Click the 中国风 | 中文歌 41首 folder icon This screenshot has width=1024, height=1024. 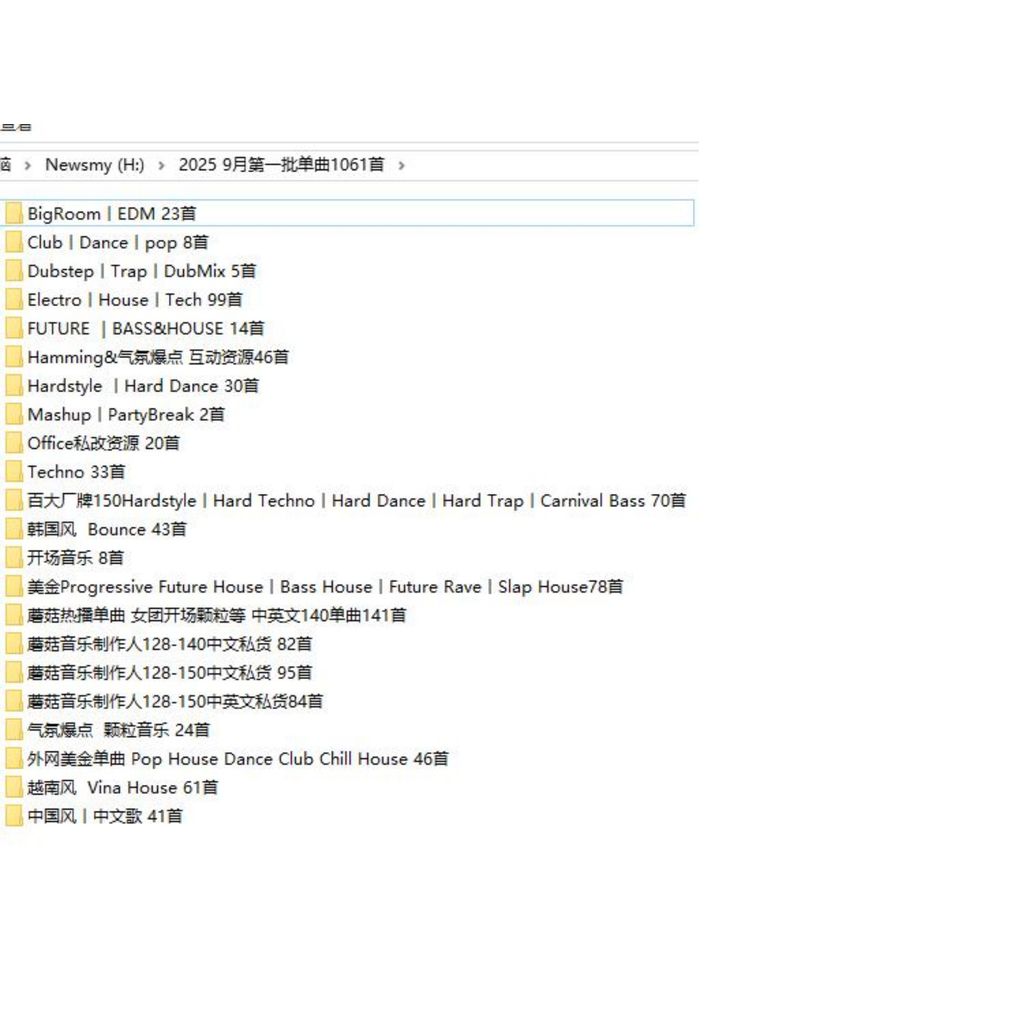click(14, 817)
